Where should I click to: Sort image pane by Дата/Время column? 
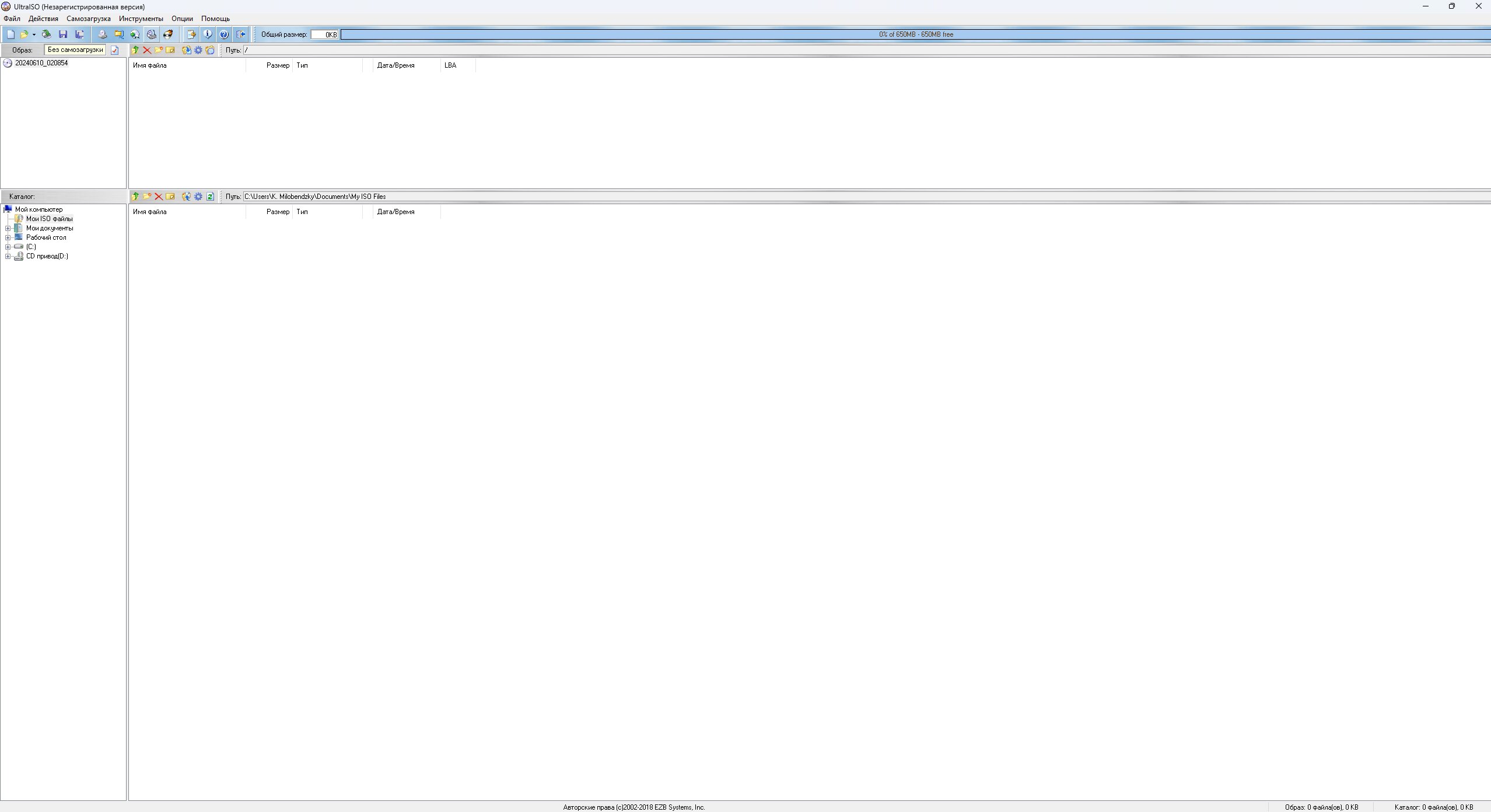point(407,65)
